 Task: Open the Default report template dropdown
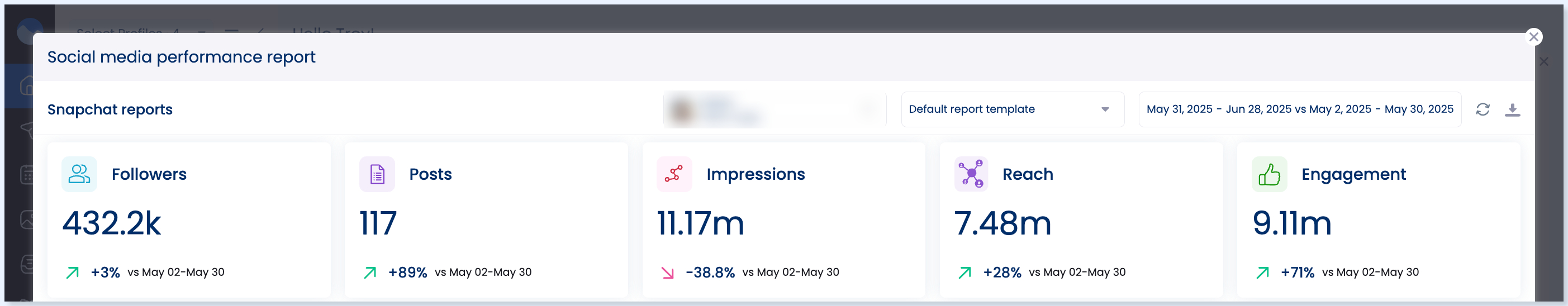click(x=1012, y=109)
